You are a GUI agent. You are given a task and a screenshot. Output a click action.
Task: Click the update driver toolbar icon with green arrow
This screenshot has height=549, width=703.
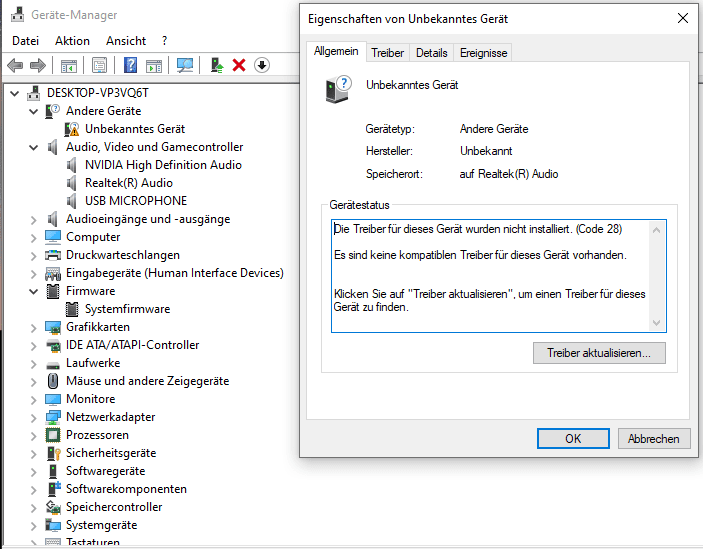pos(217,65)
